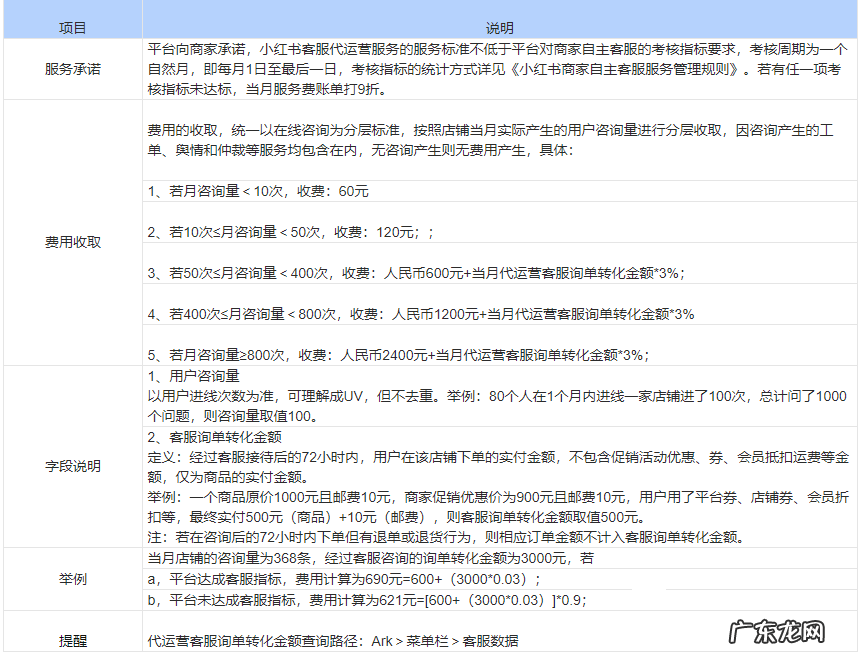Click the line charging 60元 for under 10 inquiries
The image size is (863, 661).
(x=258, y=191)
